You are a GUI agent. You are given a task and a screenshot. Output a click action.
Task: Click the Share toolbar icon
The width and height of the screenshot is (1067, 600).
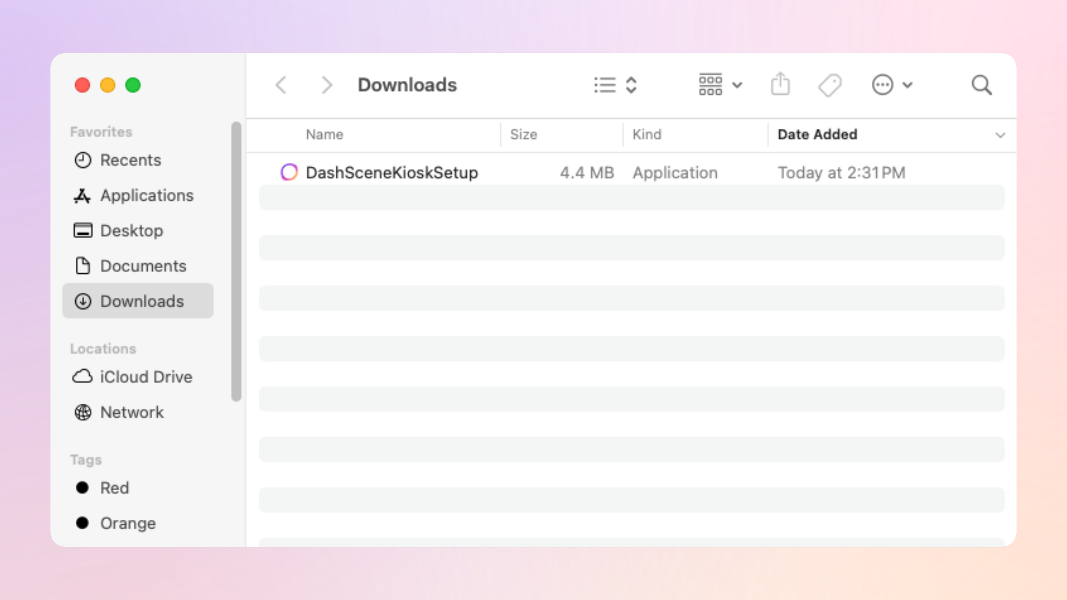(x=781, y=84)
